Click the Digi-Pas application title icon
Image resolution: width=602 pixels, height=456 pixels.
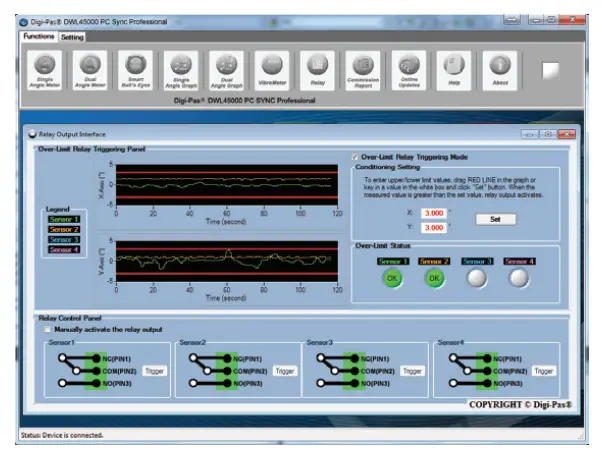23,22
